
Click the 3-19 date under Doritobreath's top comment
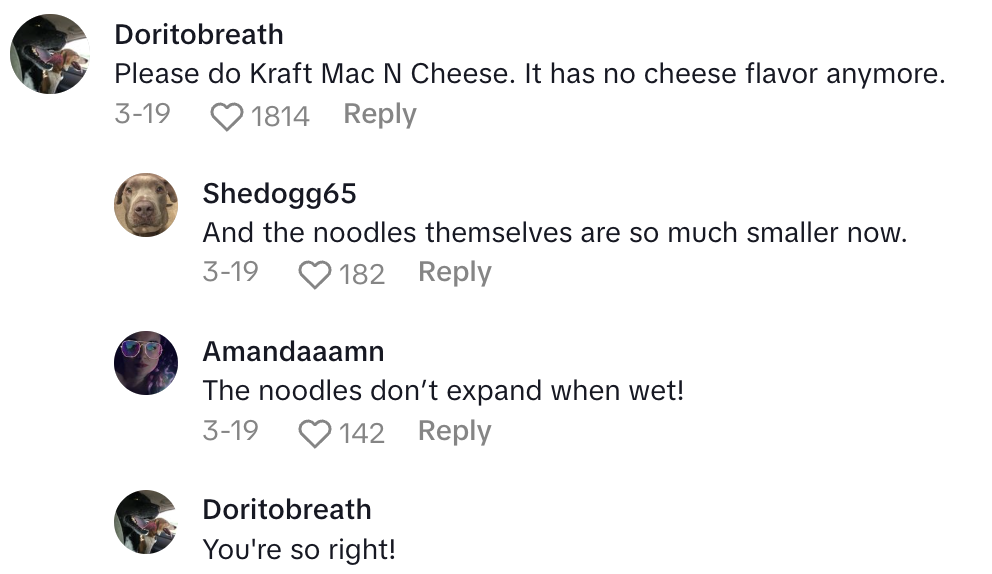tap(142, 114)
